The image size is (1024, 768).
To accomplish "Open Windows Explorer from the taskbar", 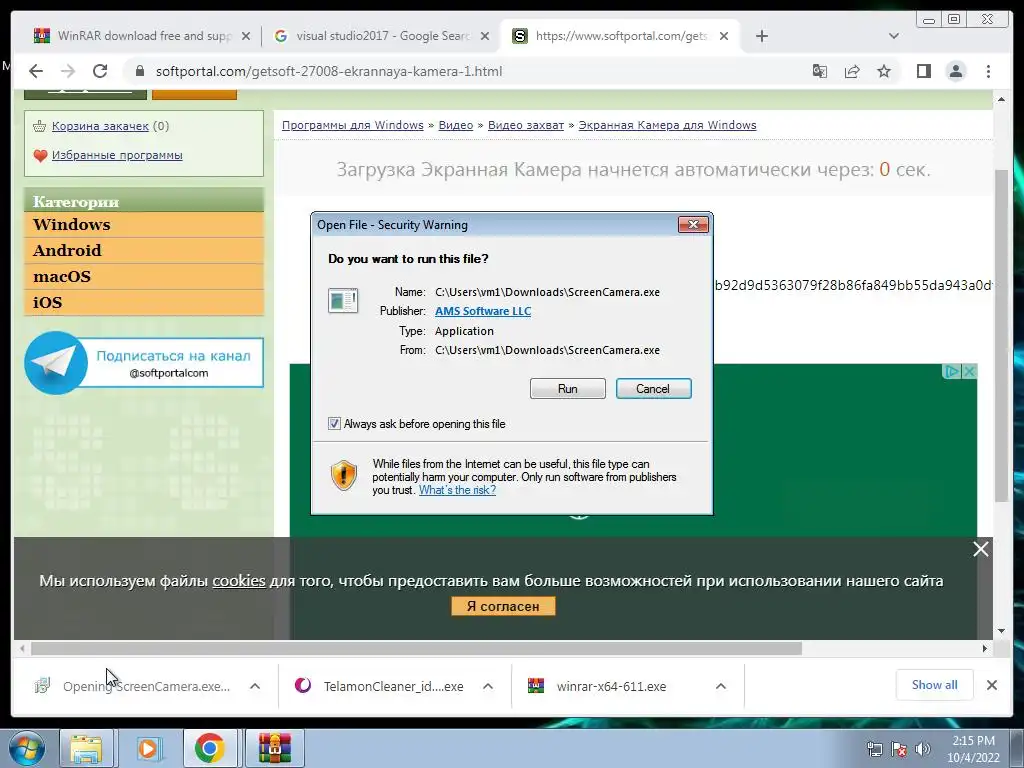I will (x=86, y=748).
